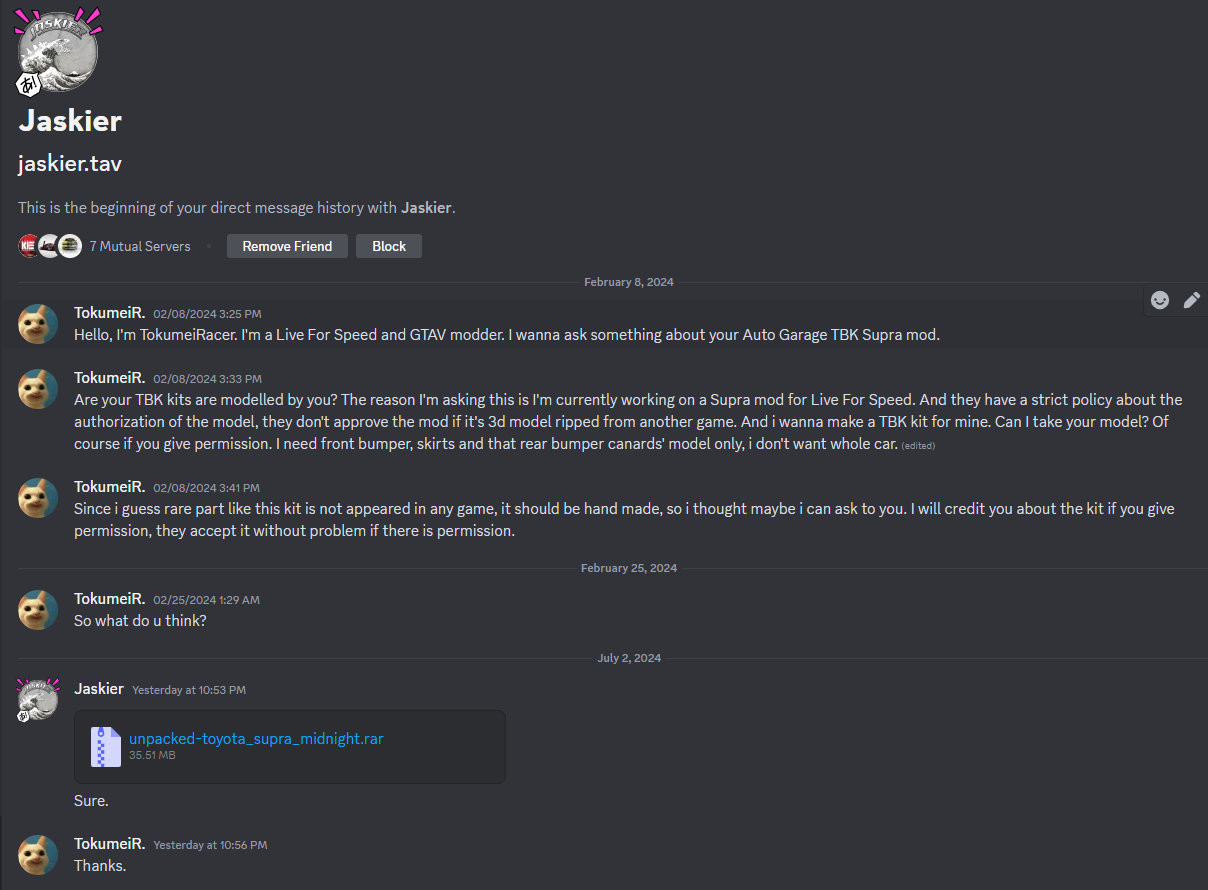Click Jaskier's avatar beside the July message
1208x890 pixels.
point(38,700)
